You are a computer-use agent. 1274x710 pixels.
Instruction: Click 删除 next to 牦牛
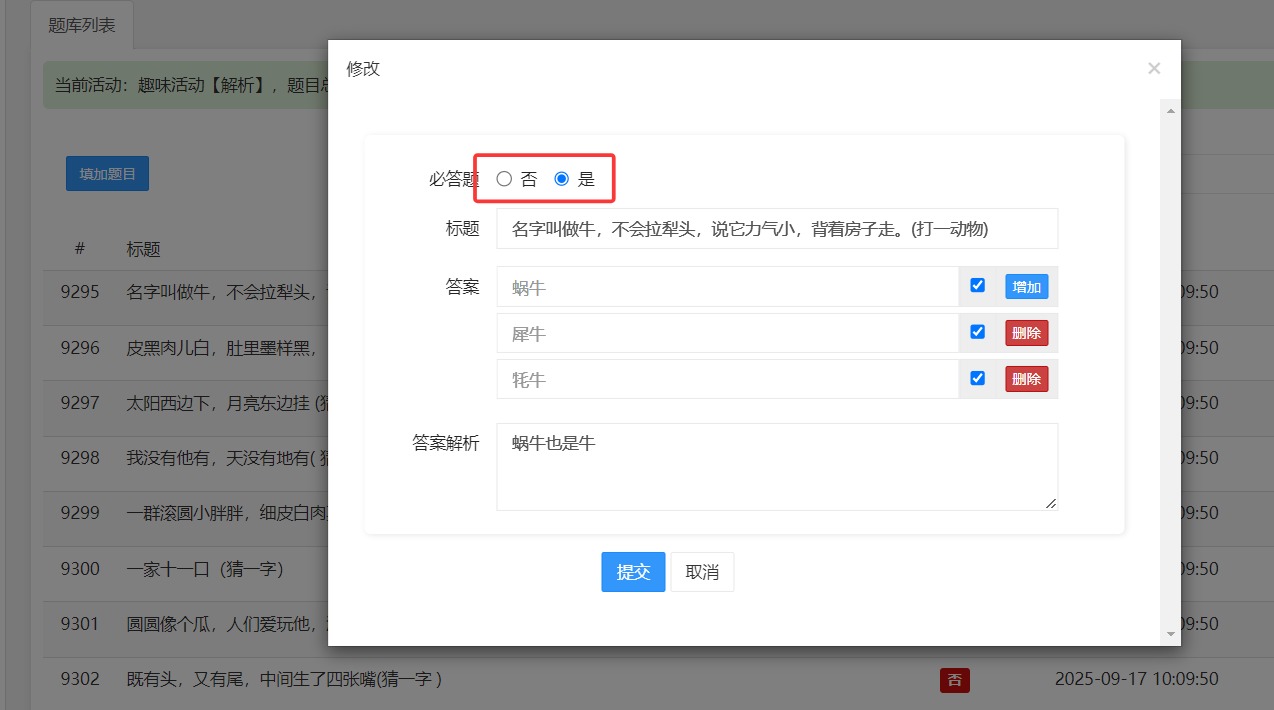1026,378
